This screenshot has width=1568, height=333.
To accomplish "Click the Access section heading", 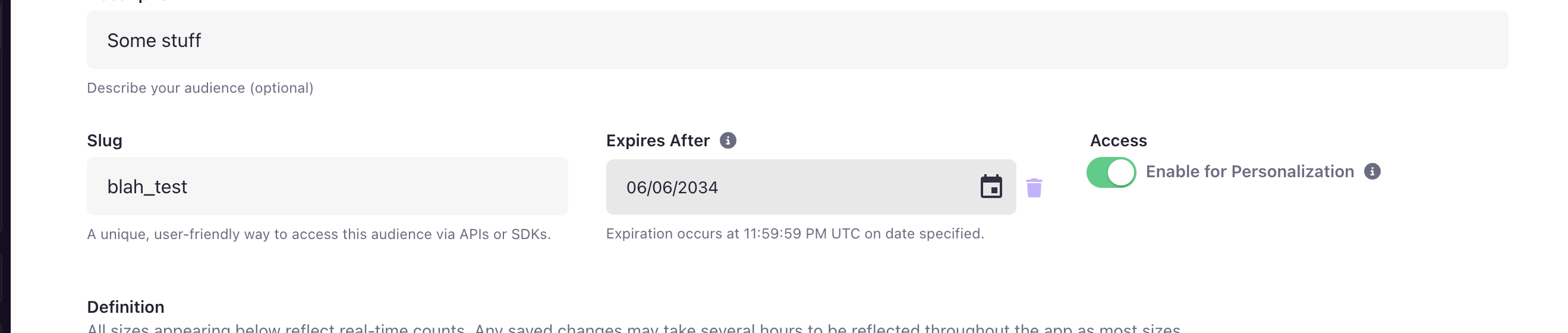I will (1118, 140).
